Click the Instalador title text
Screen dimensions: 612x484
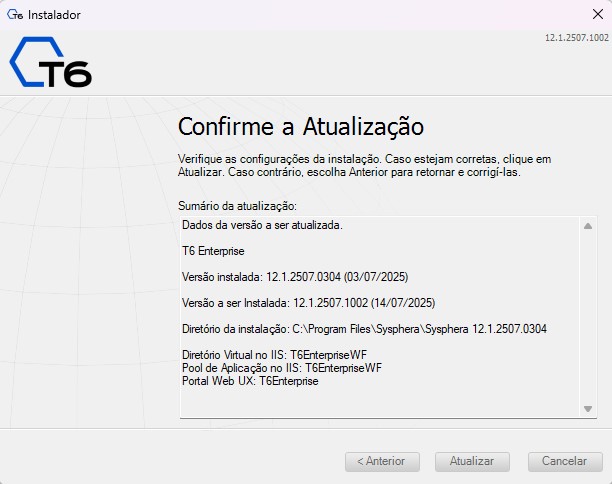click(54, 15)
